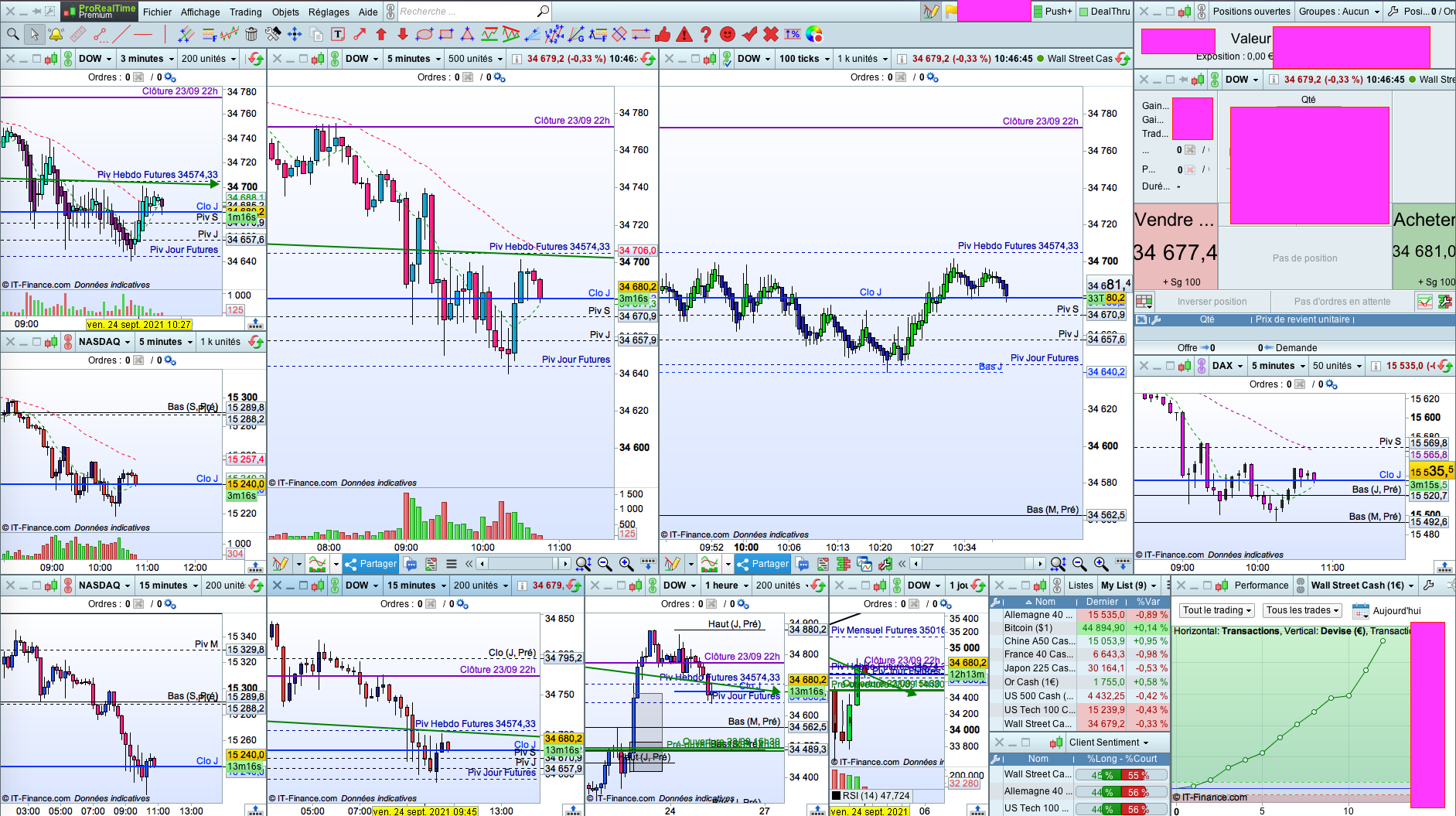Select the smiley face marker
Viewport: 1456px width, 816px height.
coord(728,34)
